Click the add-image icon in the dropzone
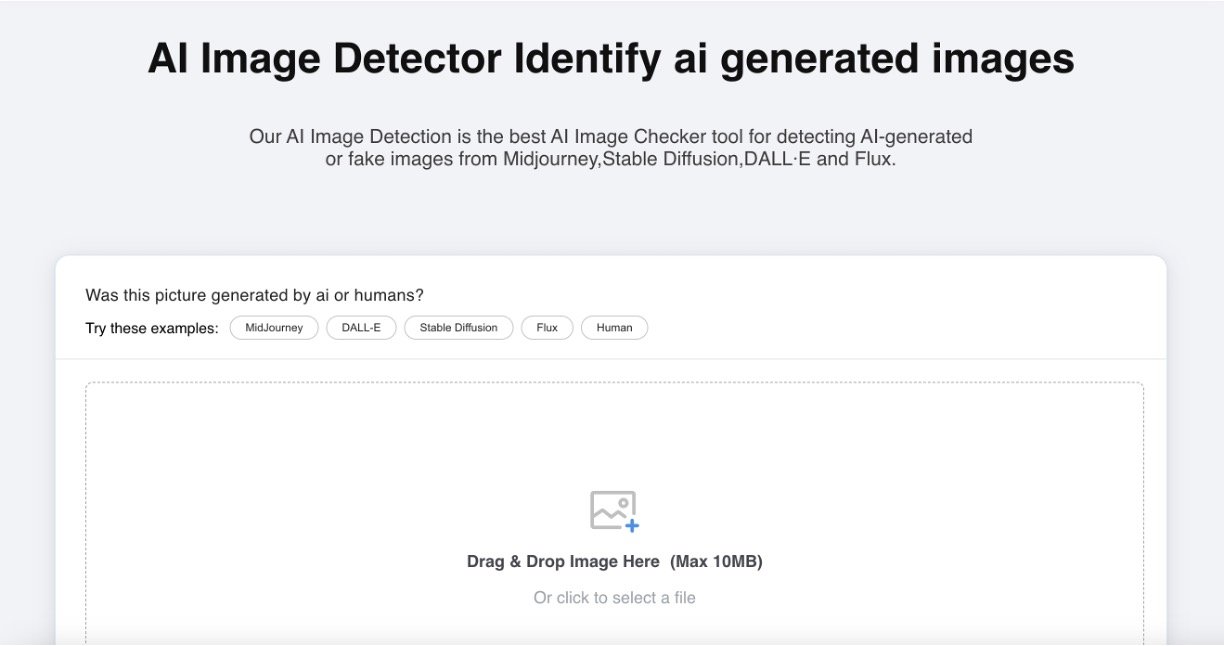This screenshot has height=646, width=1224. point(613,510)
